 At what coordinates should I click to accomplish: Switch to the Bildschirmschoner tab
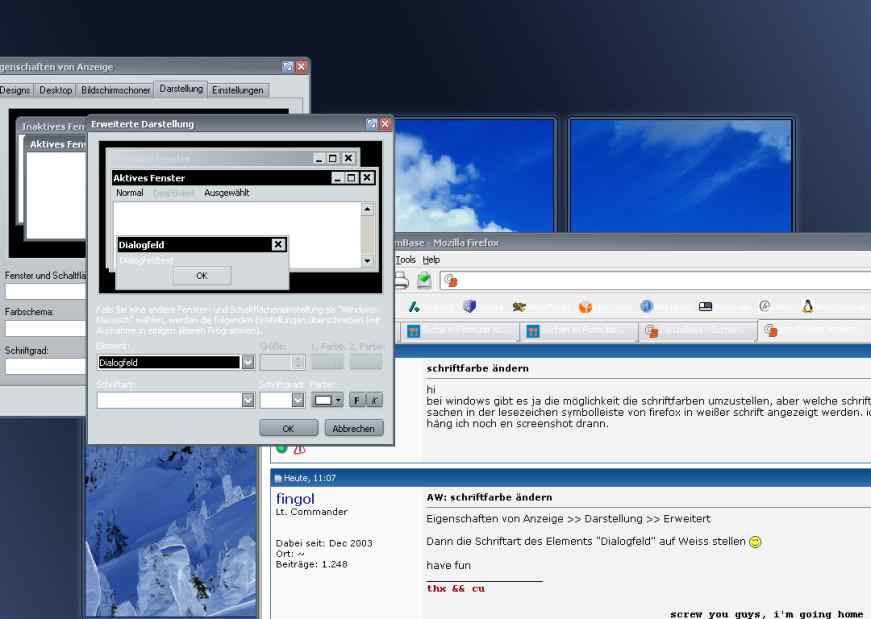pos(116,90)
